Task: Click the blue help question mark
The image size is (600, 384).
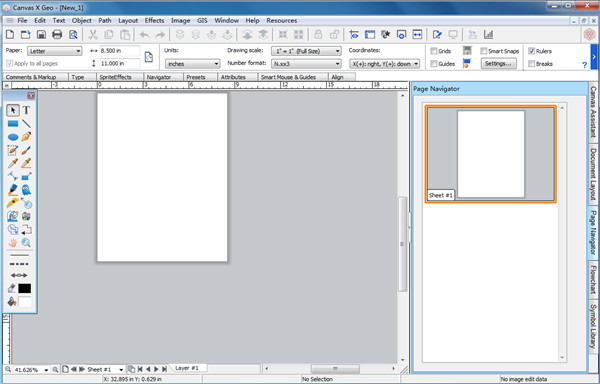Action: (584, 65)
